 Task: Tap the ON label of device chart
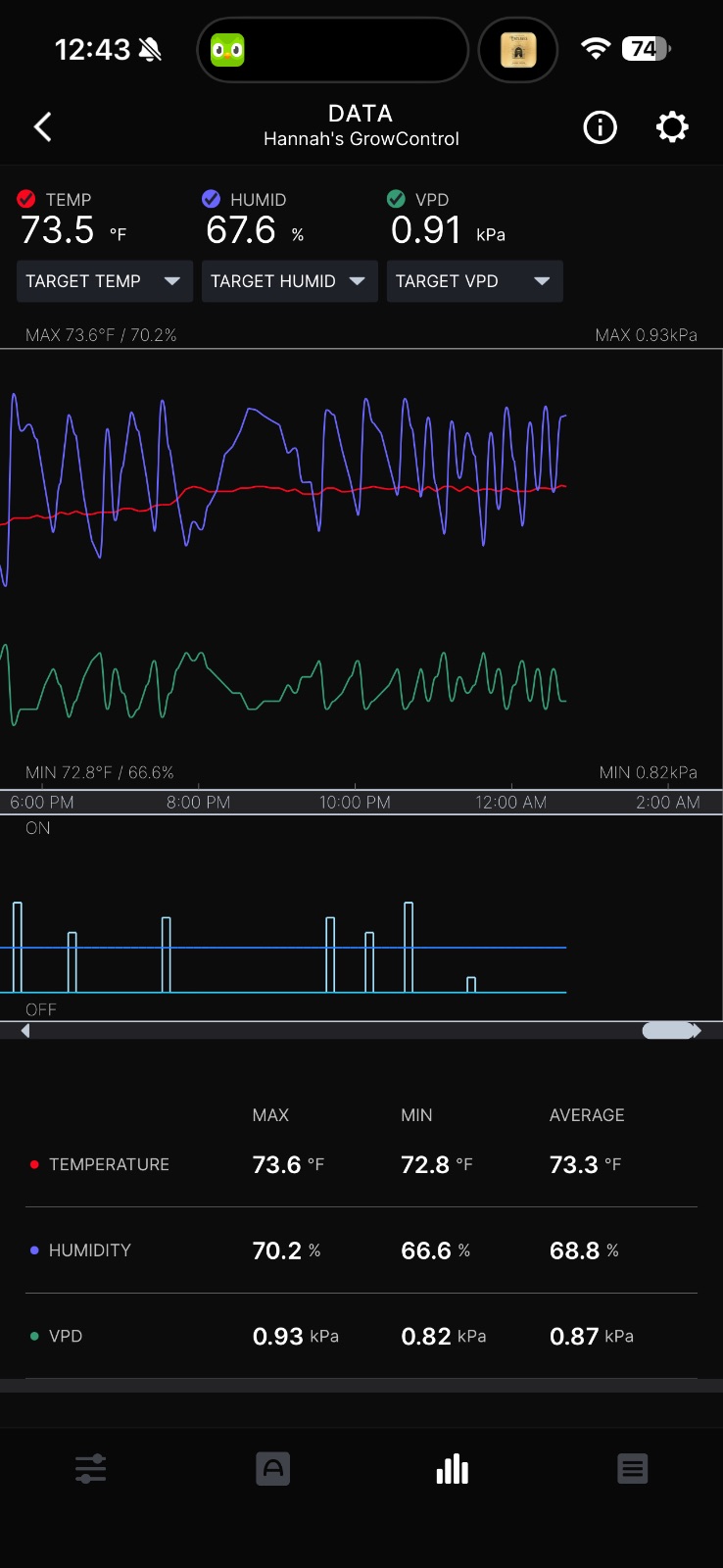tap(37, 828)
